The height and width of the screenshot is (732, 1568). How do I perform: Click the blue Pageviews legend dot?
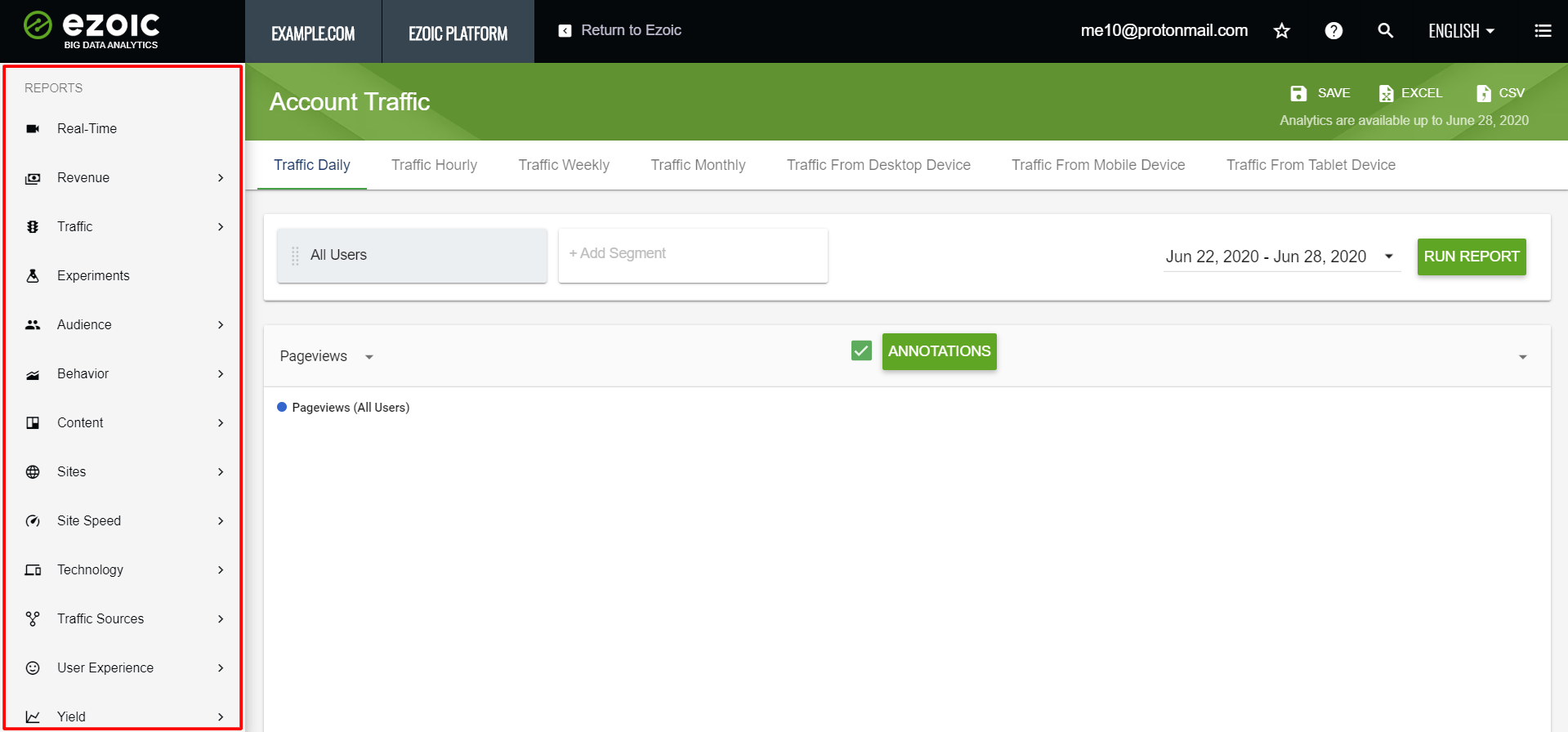coord(282,407)
